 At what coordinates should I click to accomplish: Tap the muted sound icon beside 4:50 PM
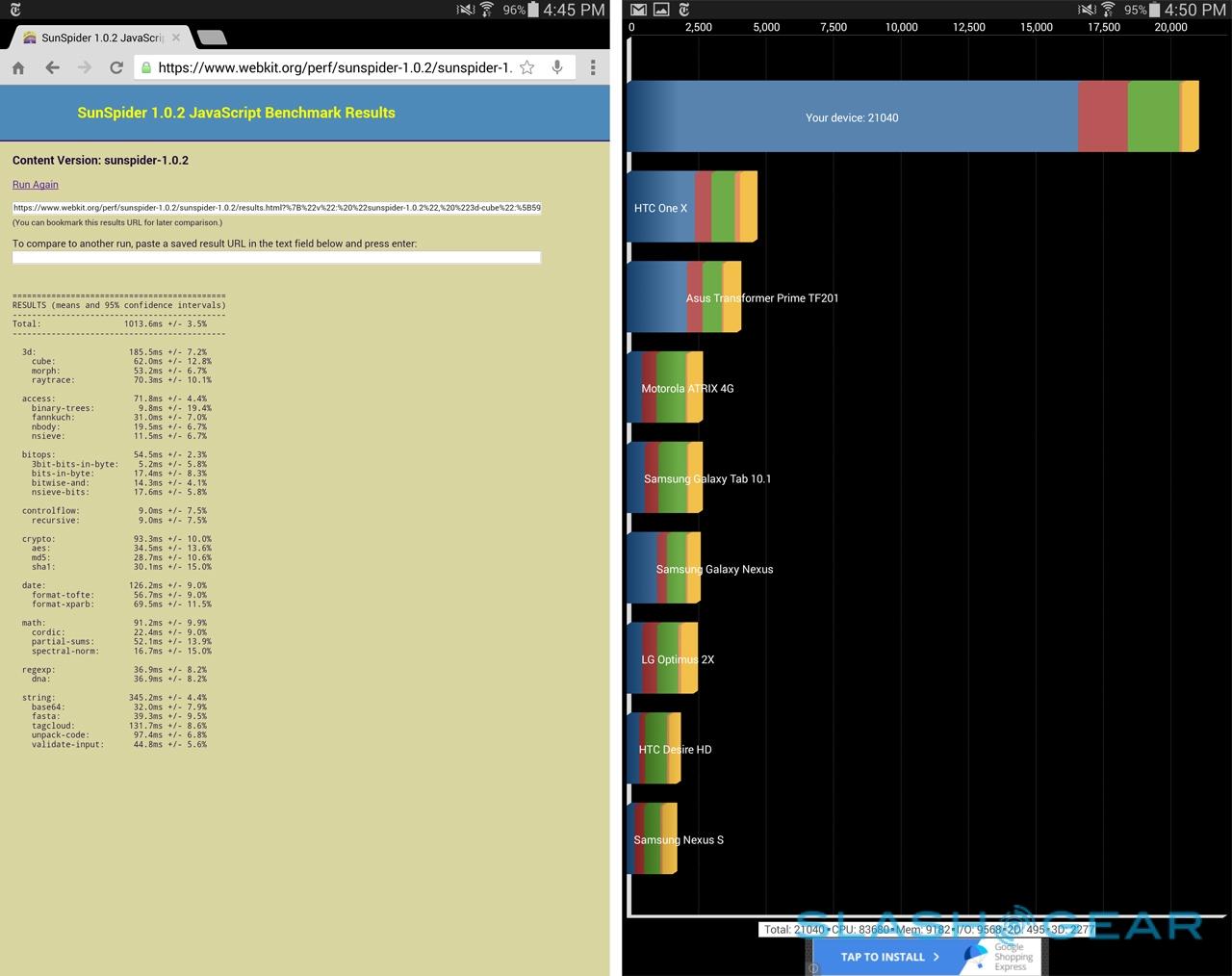point(1087,10)
